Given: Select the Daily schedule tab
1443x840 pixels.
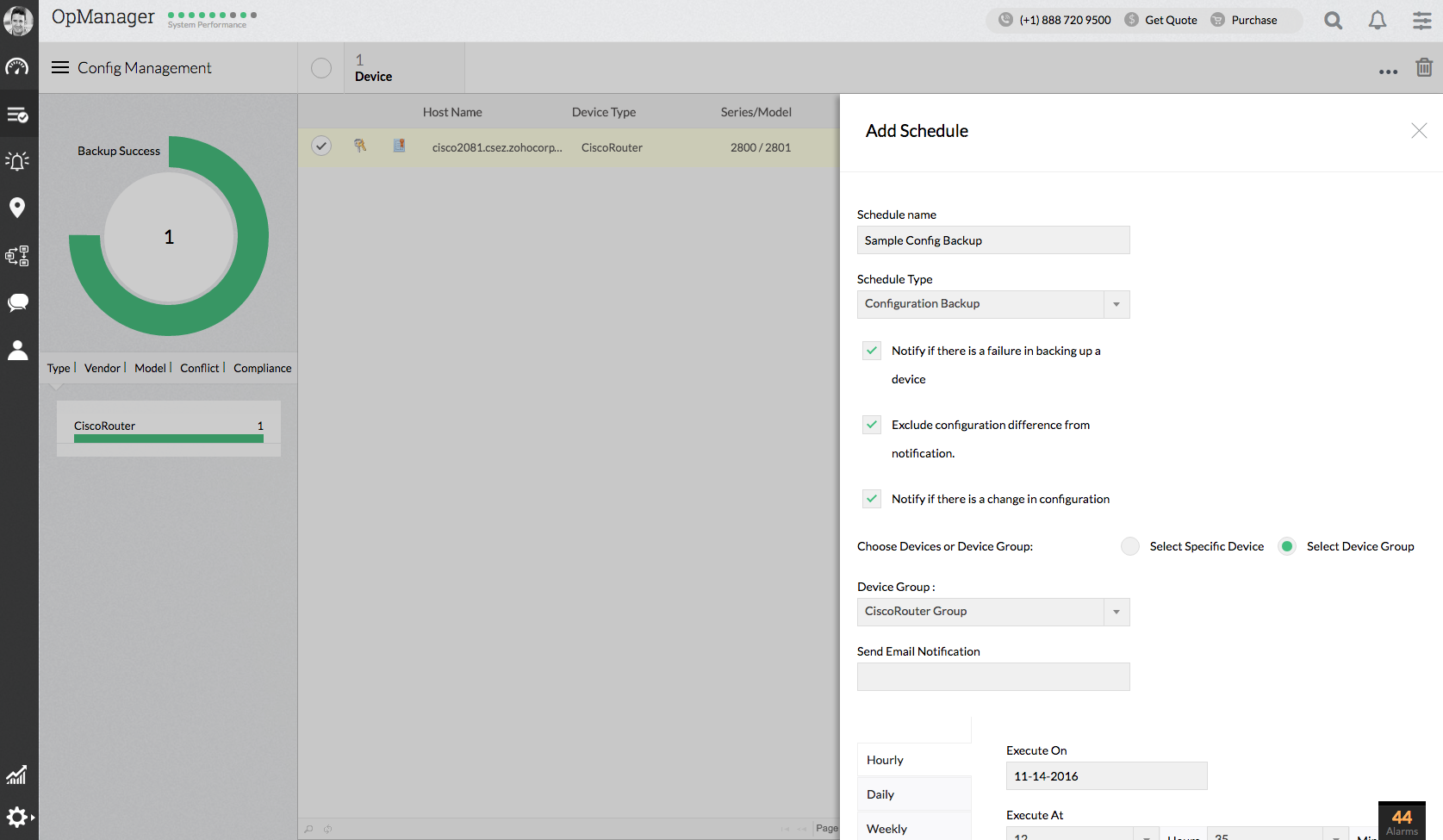Looking at the screenshot, I should coord(914,794).
